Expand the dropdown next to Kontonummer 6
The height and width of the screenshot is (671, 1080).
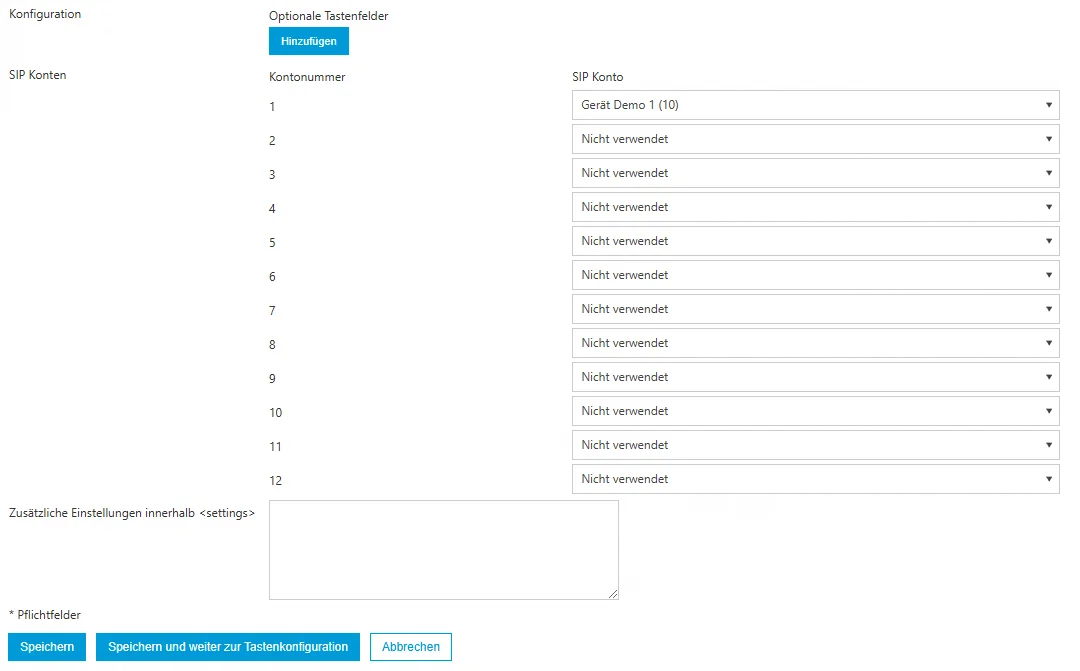click(814, 275)
